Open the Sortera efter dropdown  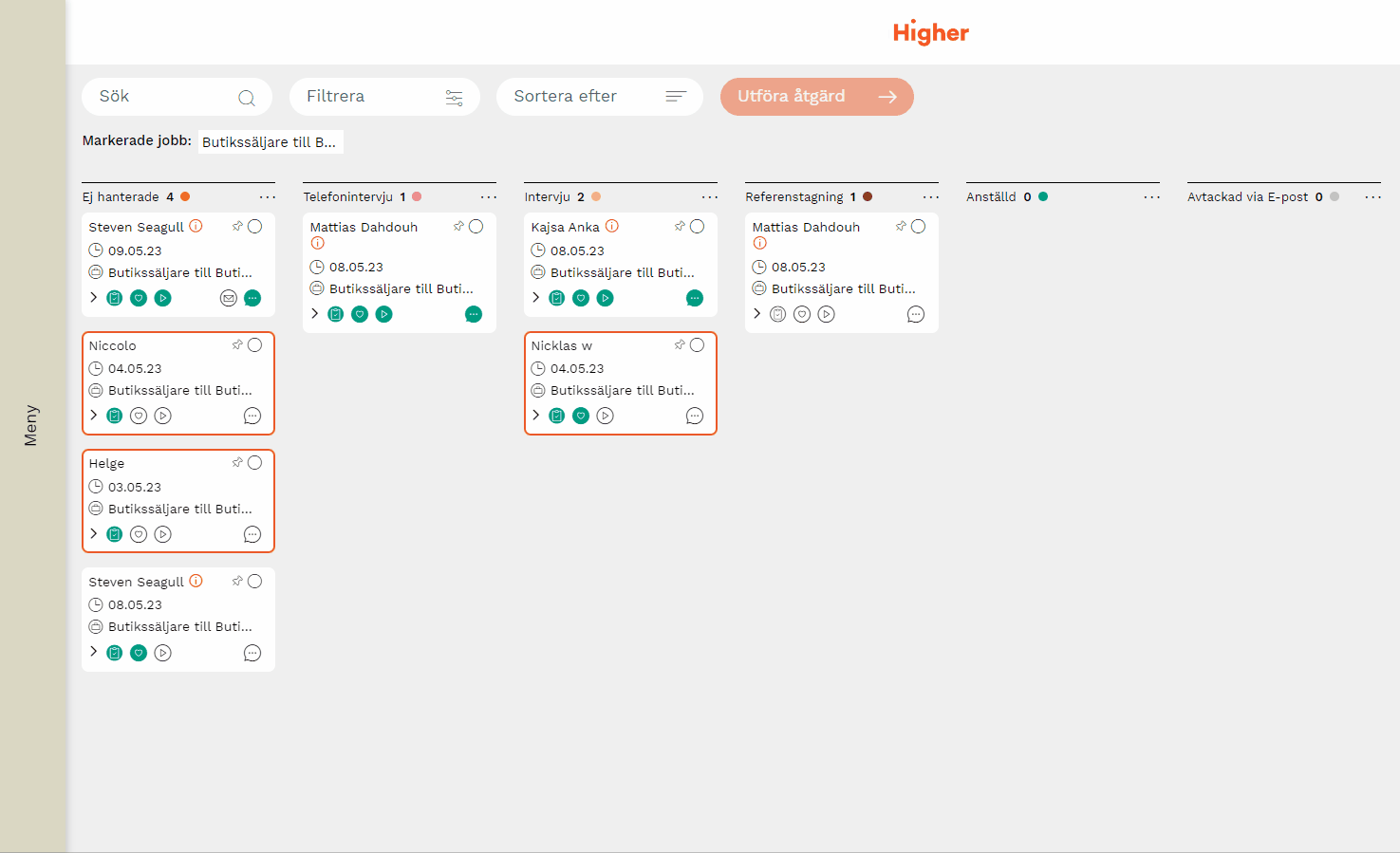(599, 97)
